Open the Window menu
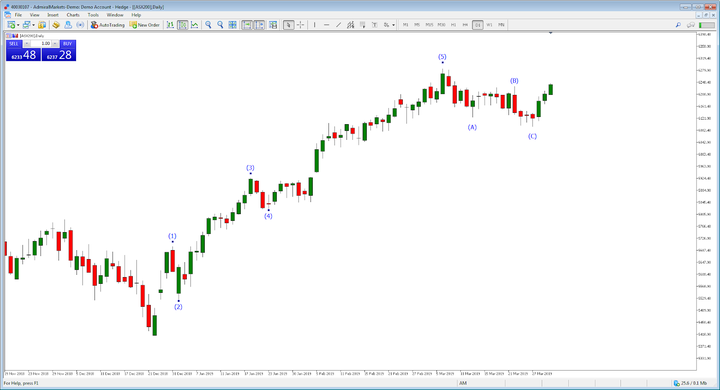This screenshot has height=390, width=720. [115, 15]
